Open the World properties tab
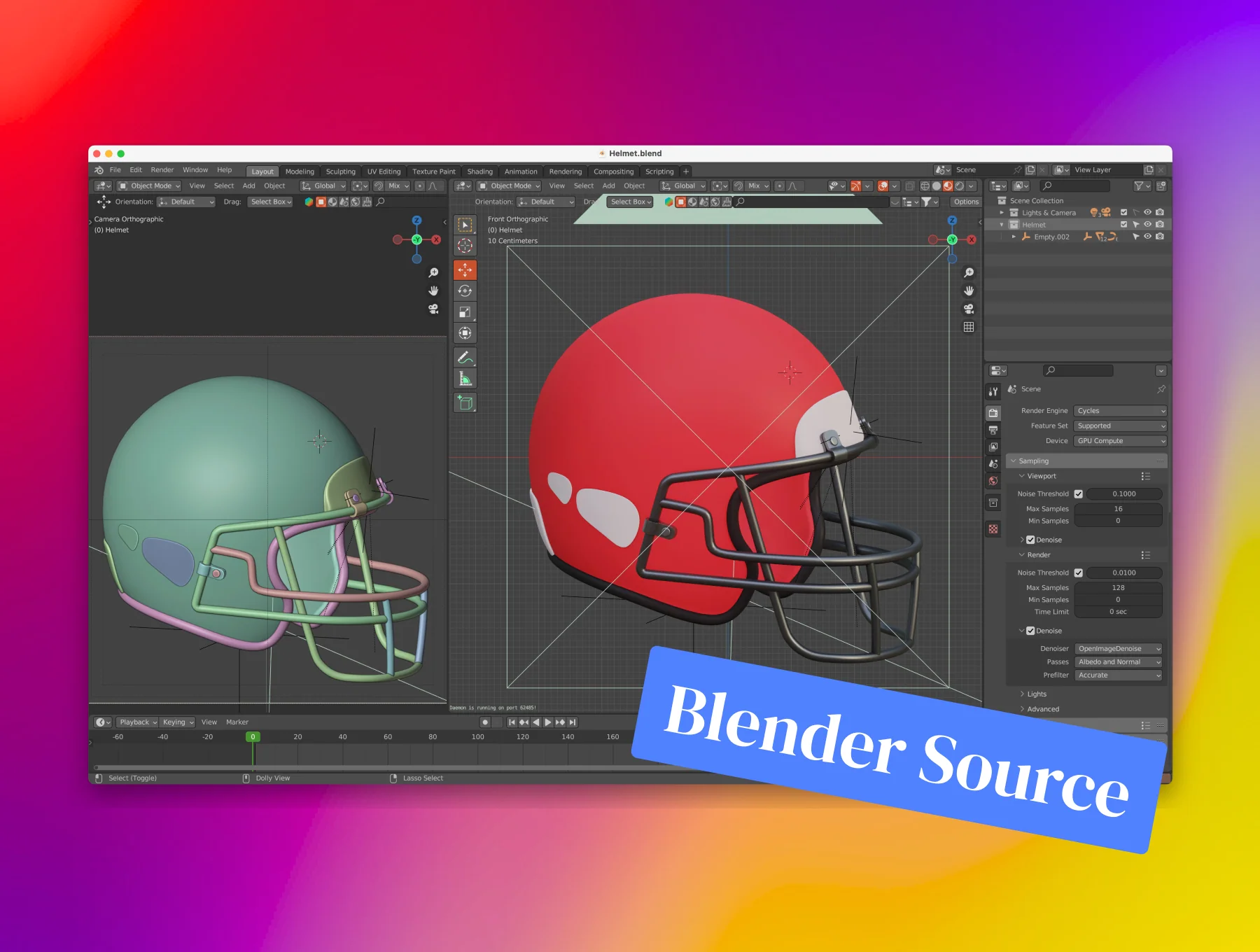 [993, 481]
